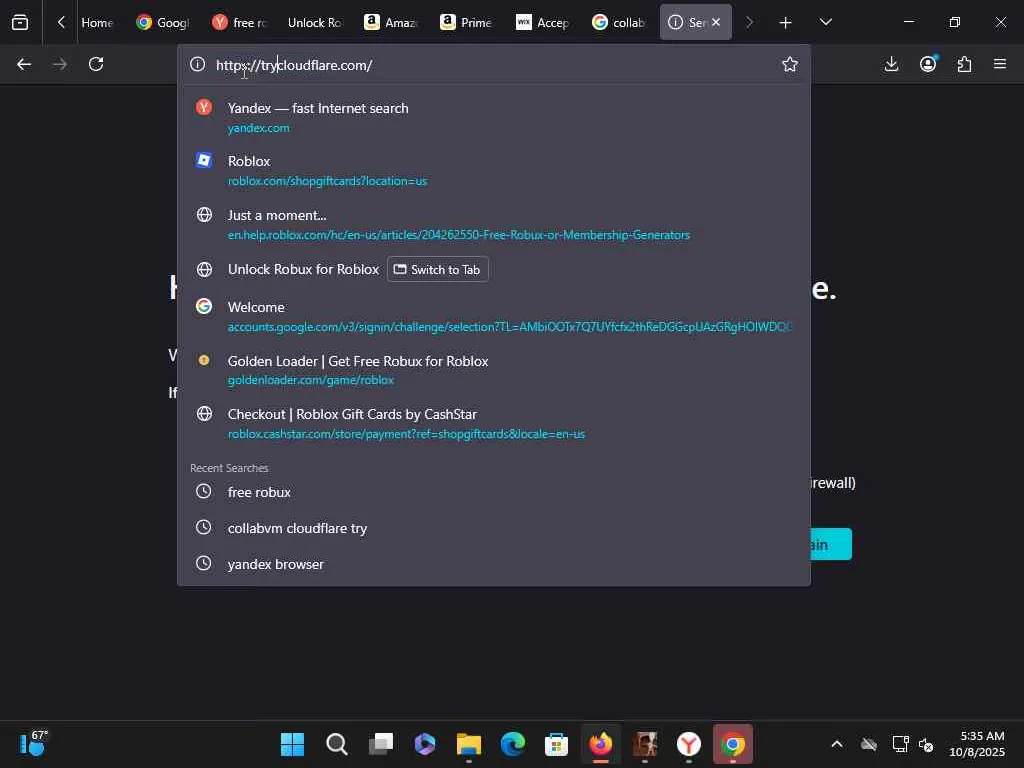This screenshot has height=768, width=1024.
Task: Select the Google Welcome suggestion
Action: [x=494, y=316]
